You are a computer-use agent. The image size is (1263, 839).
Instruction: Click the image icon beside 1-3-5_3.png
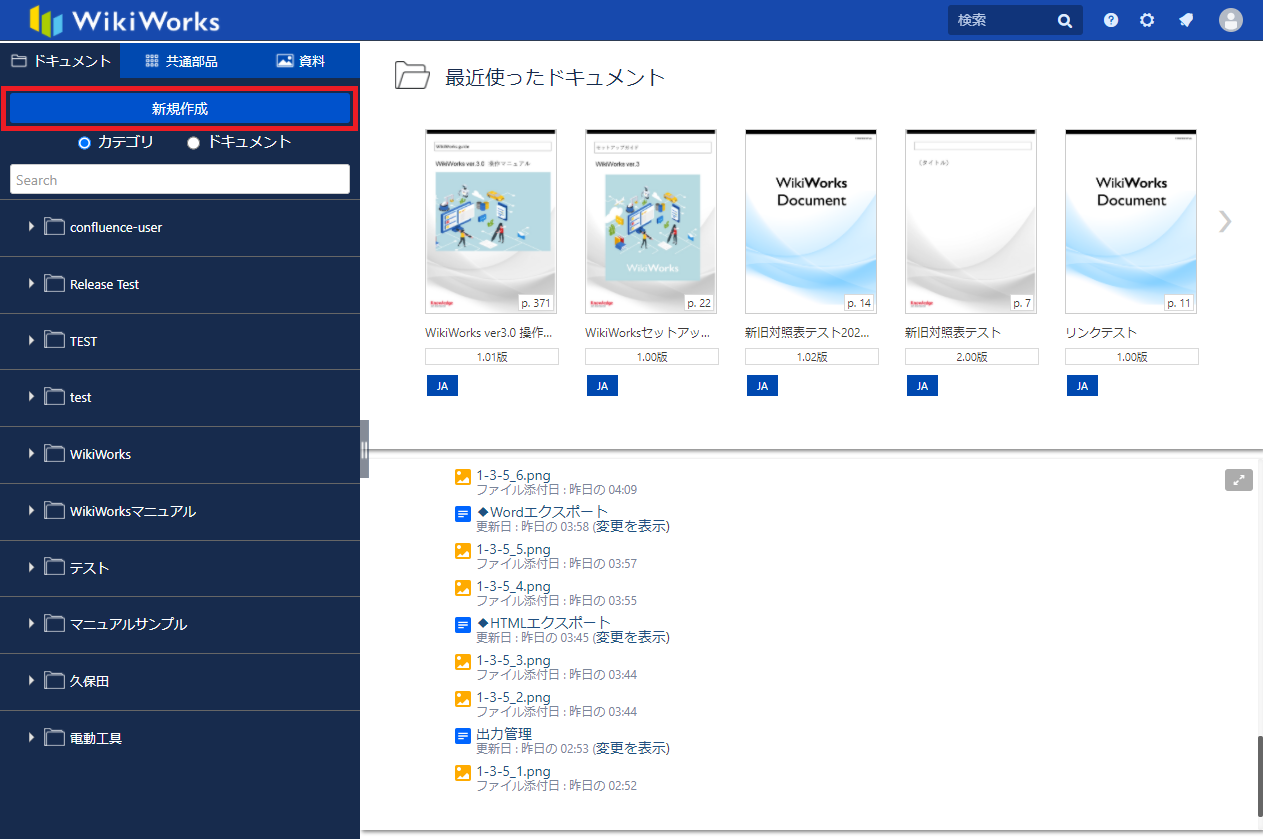click(x=463, y=662)
